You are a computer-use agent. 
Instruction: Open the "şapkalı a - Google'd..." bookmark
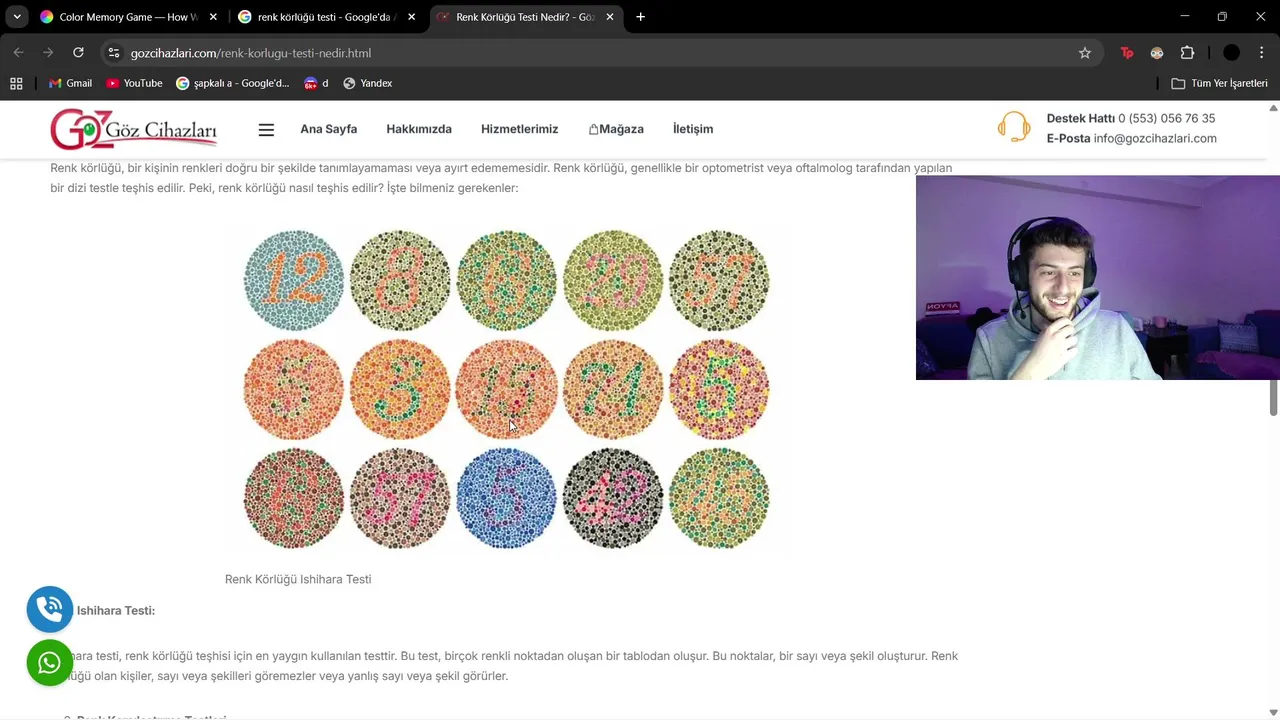click(232, 83)
